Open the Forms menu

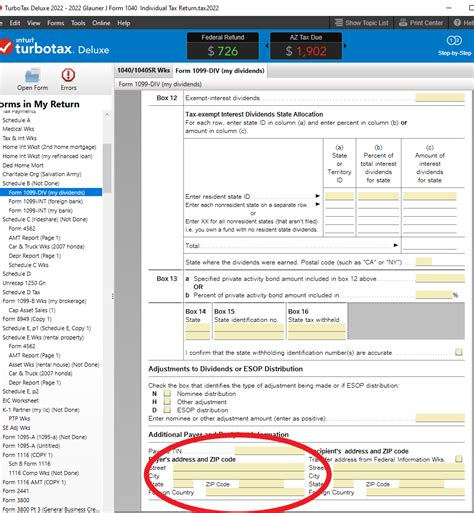point(56,23)
